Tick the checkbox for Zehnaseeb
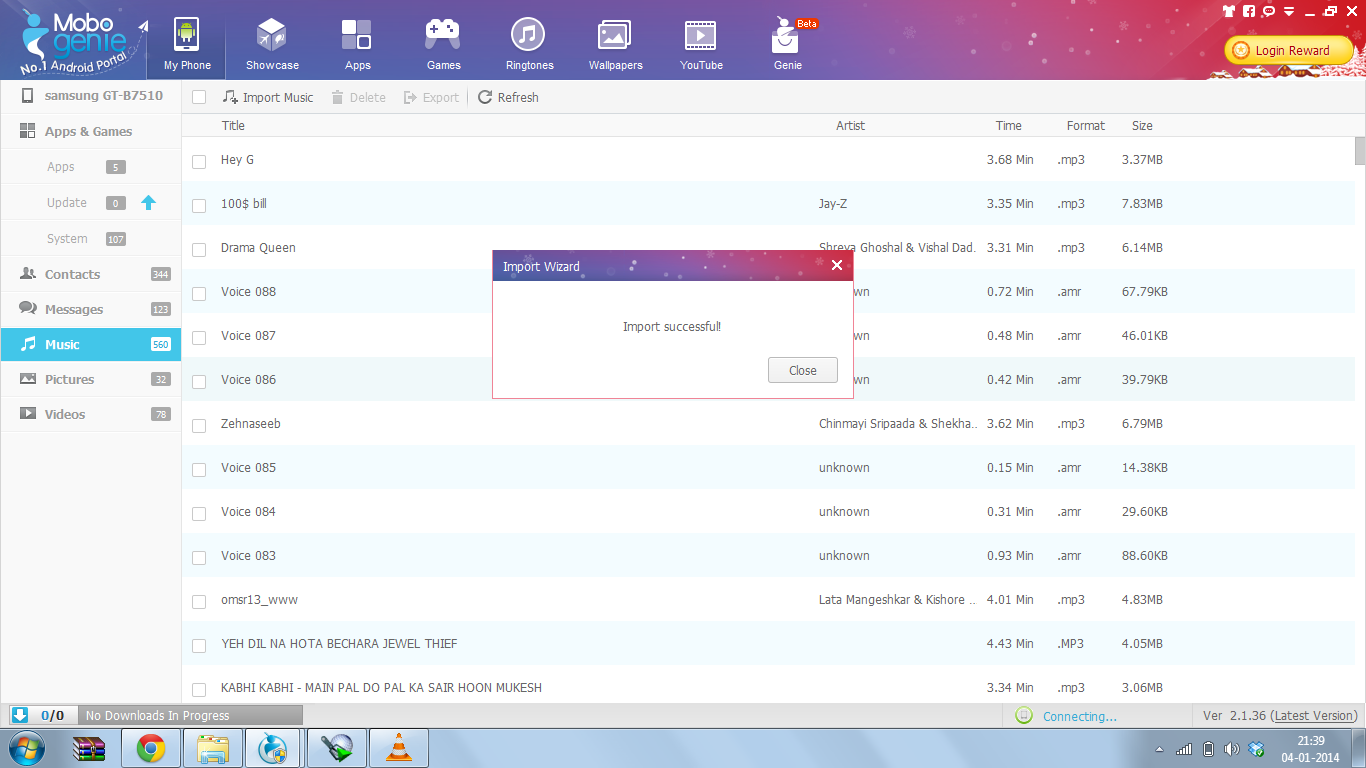Screen dimensions: 1366x768 pos(199,425)
